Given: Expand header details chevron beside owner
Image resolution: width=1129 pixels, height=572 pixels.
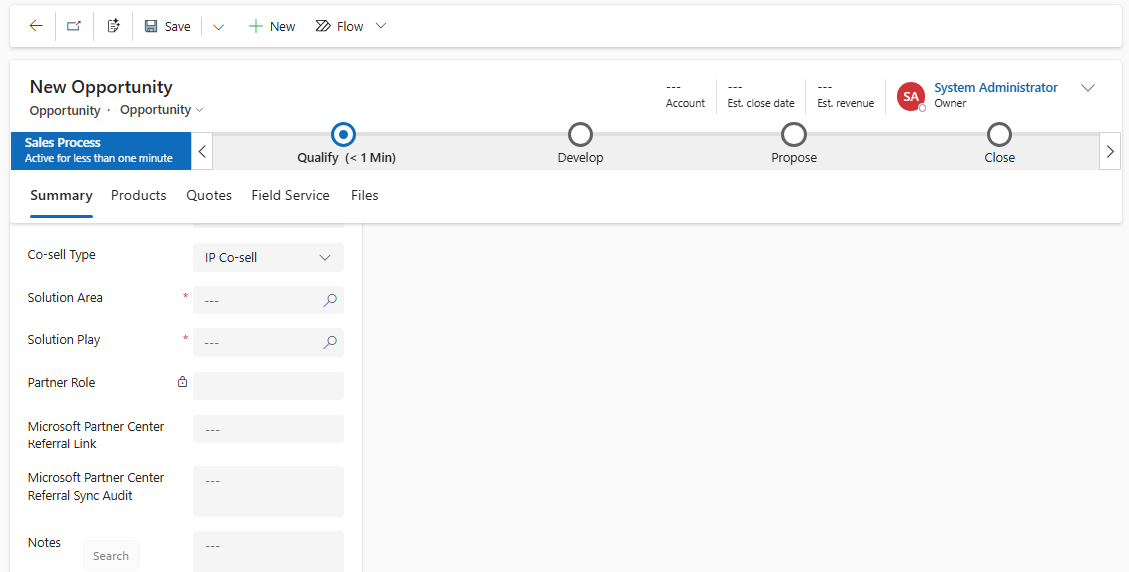Looking at the screenshot, I should point(1088,88).
